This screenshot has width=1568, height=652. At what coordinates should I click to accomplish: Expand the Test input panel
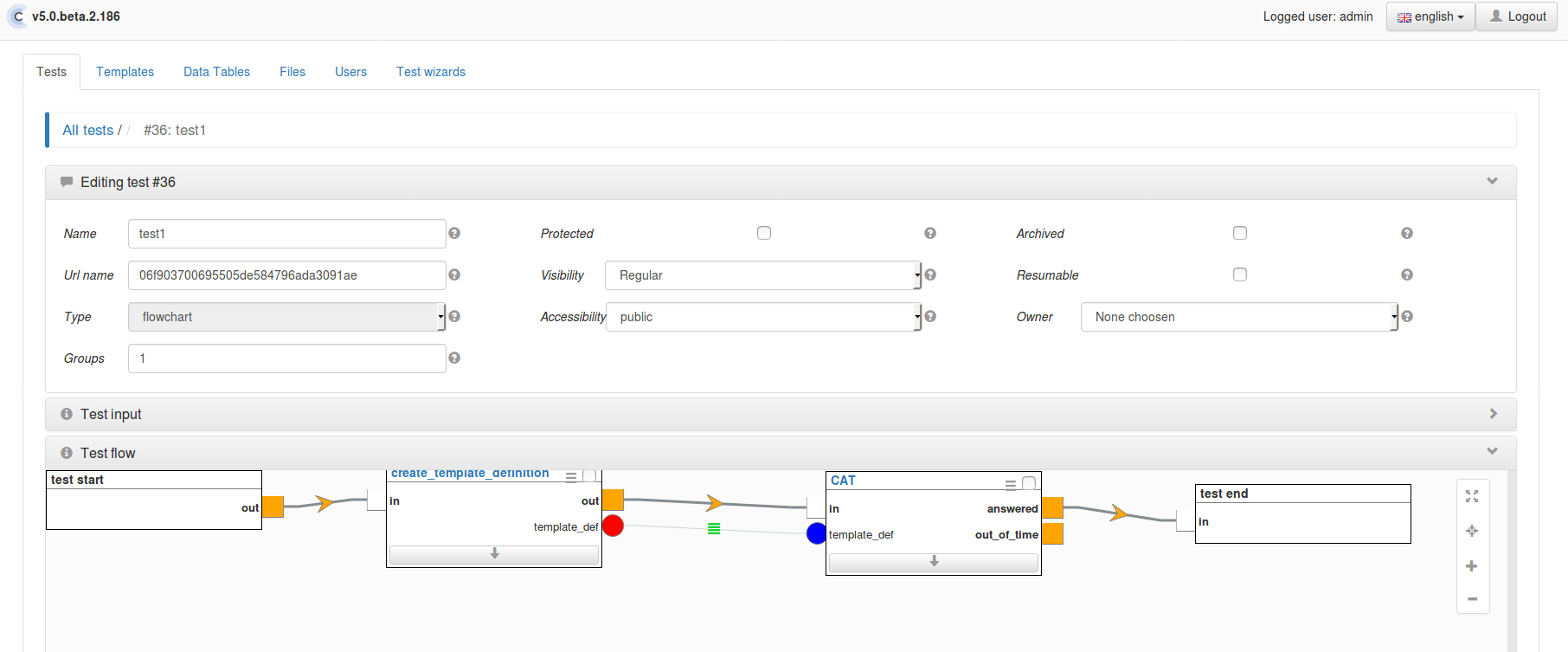tap(1493, 414)
